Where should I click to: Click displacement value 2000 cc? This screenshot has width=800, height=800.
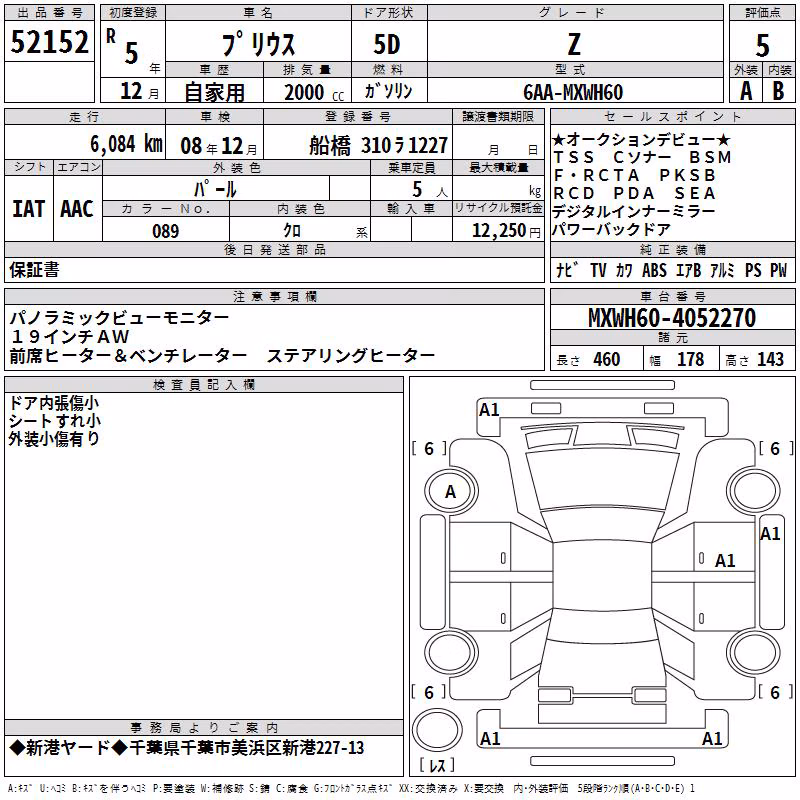tap(314, 92)
